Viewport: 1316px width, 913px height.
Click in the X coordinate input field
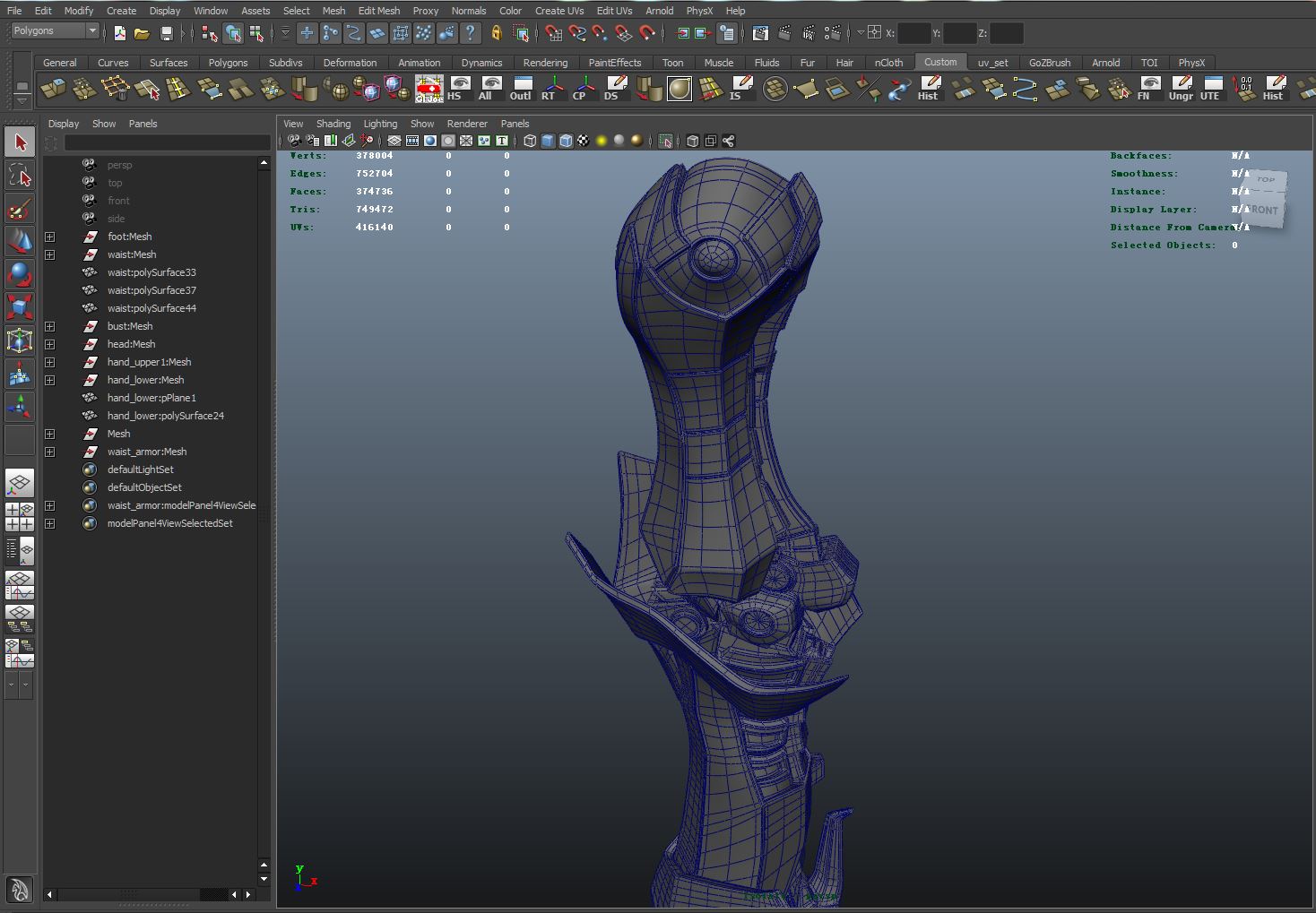(x=914, y=33)
